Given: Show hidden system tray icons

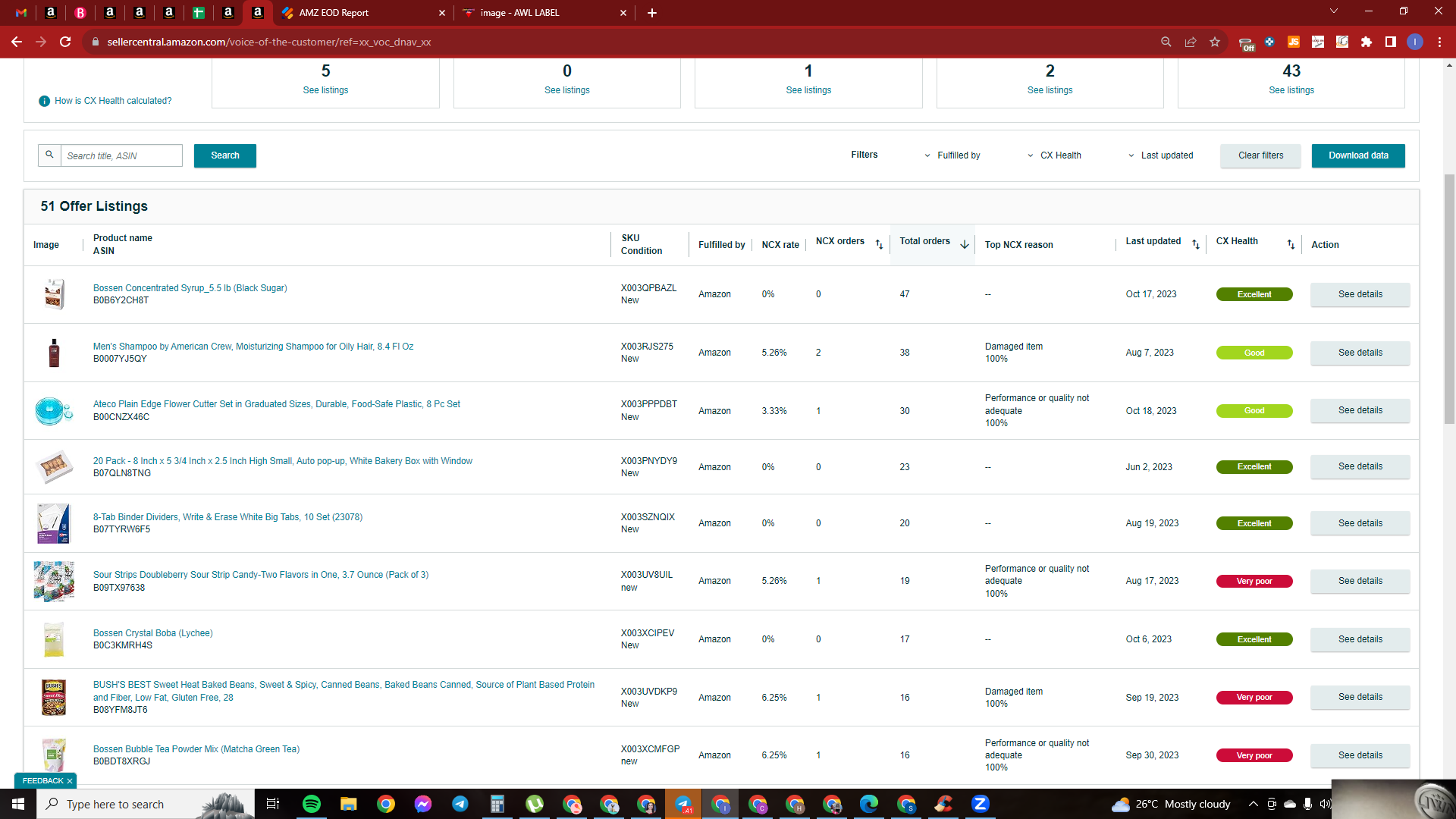Looking at the screenshot, I should tap(1253, 804).
